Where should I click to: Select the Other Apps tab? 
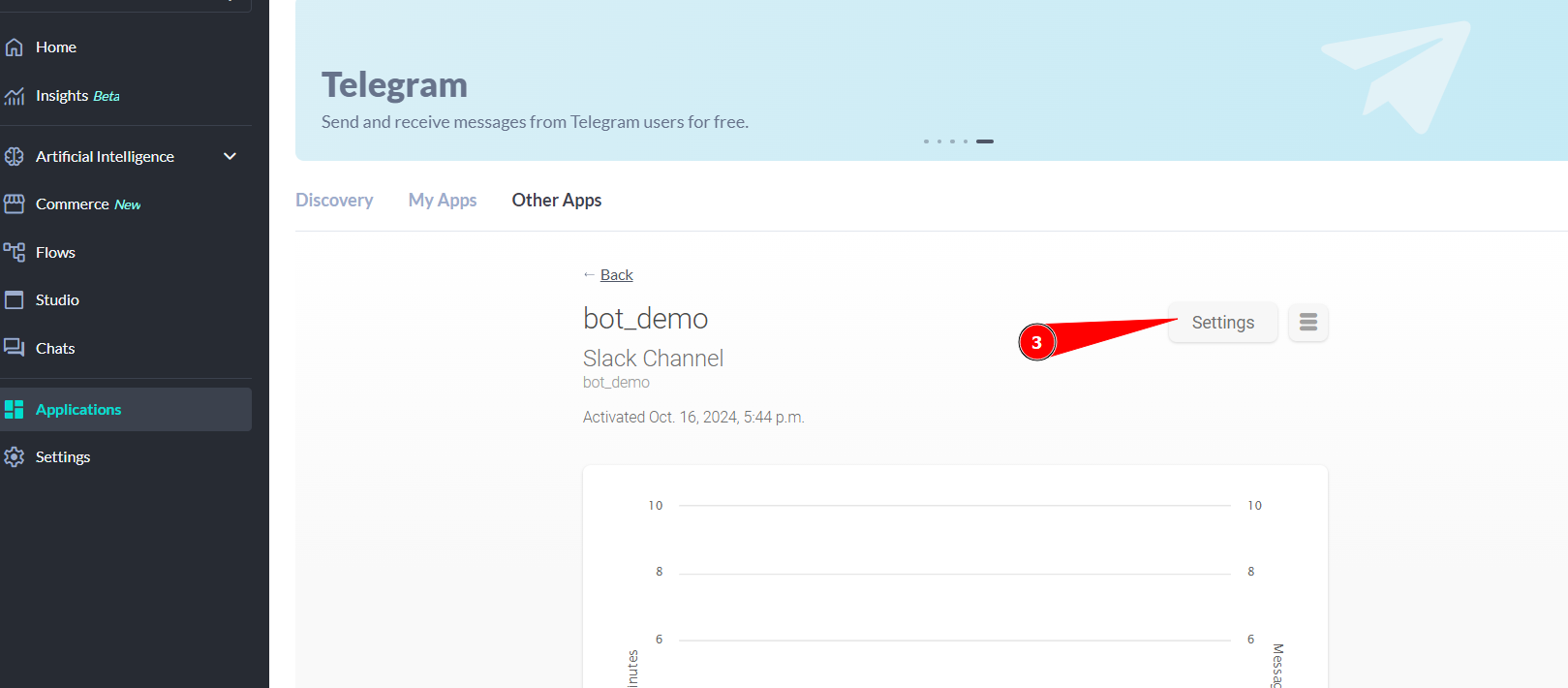(557, 201)
